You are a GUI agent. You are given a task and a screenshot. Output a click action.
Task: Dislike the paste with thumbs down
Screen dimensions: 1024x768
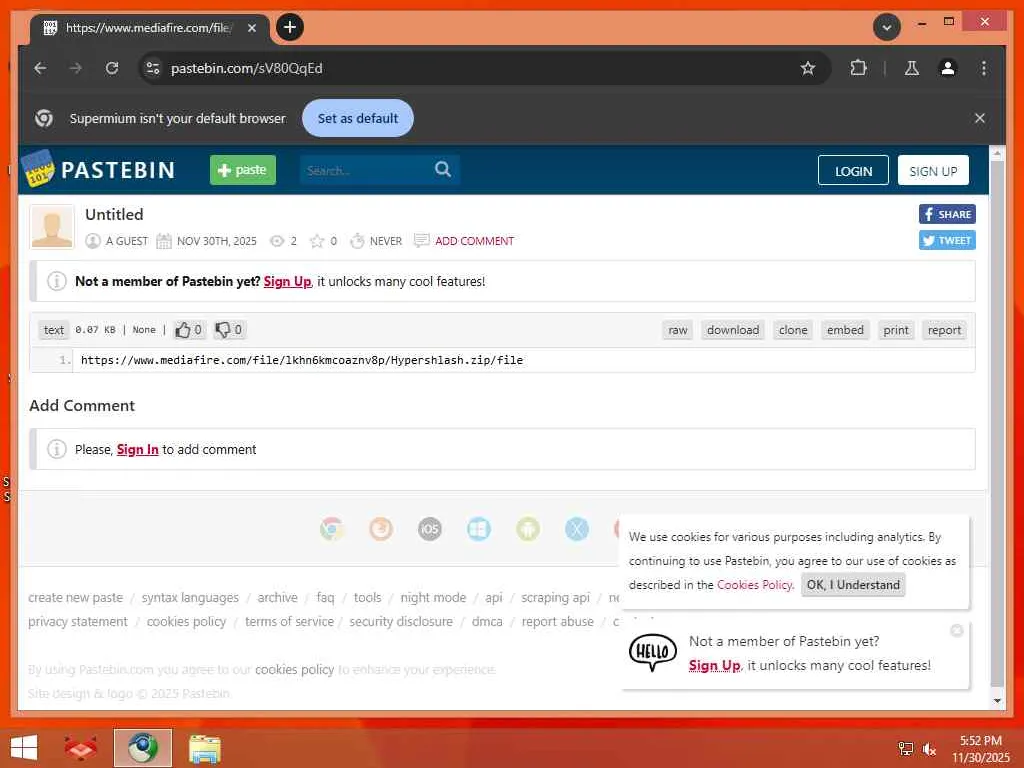tap(229, 330)
